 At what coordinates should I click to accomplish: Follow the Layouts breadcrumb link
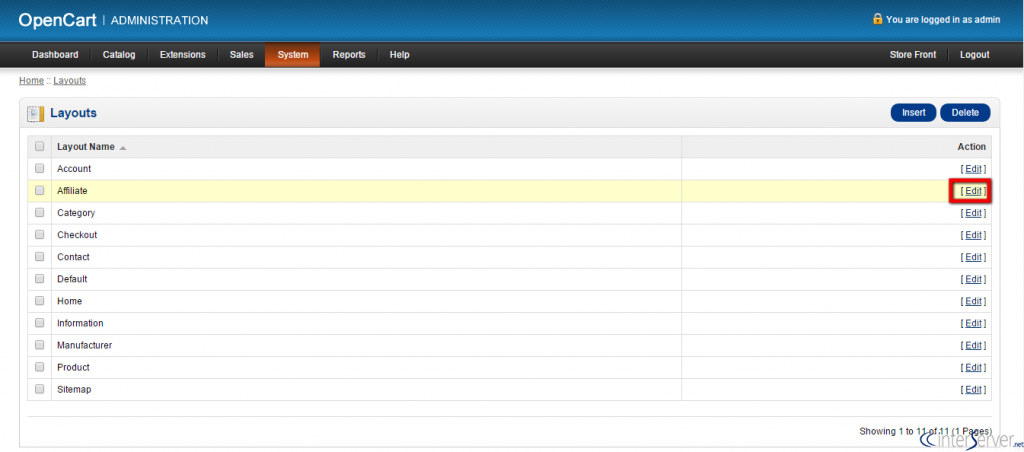coord(70,81)
